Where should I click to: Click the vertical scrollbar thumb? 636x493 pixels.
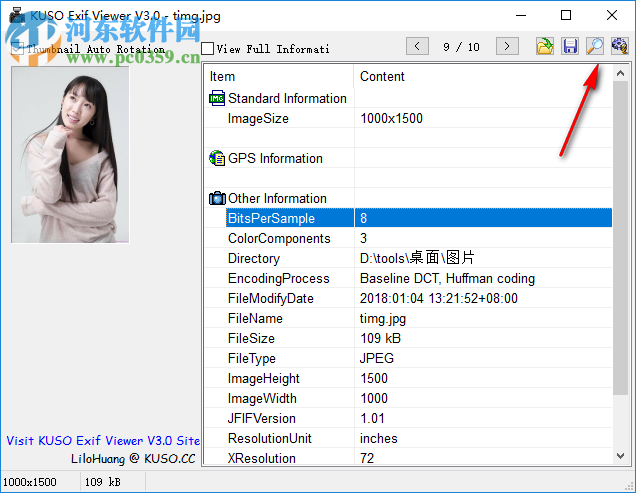[x=620, y=238]
